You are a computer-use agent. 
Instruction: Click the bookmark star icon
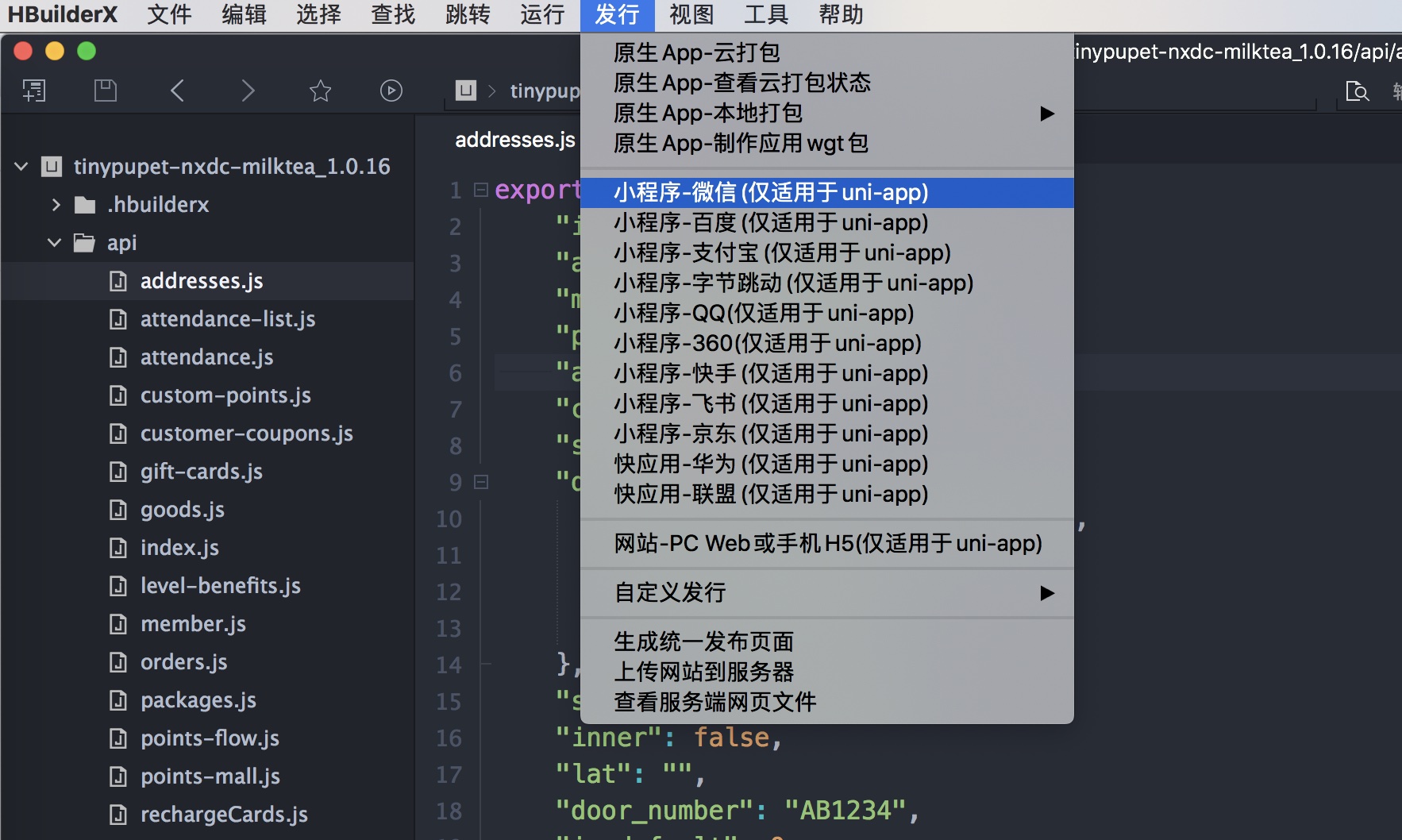click(x=320, y=91)
